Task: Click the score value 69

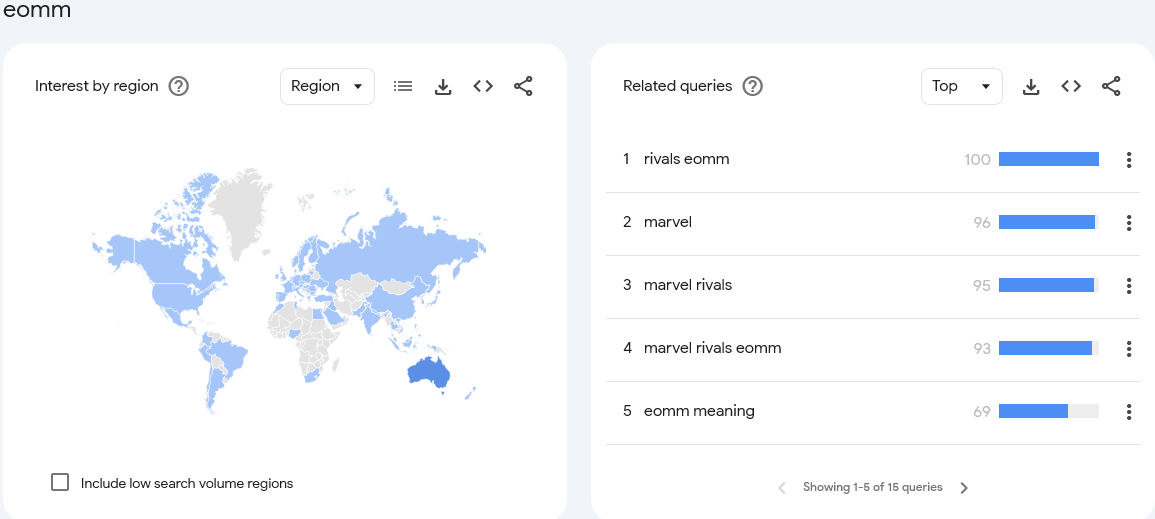Action: (982, 412)
